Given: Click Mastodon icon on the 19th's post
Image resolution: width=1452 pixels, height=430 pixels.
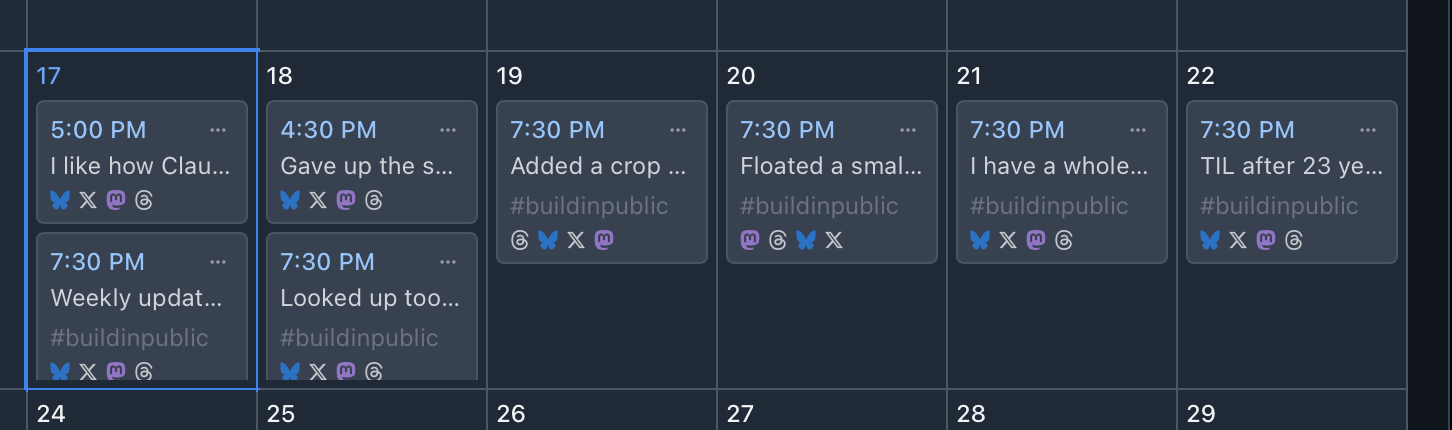Looking at the screenshot, I should coord(604,240).
